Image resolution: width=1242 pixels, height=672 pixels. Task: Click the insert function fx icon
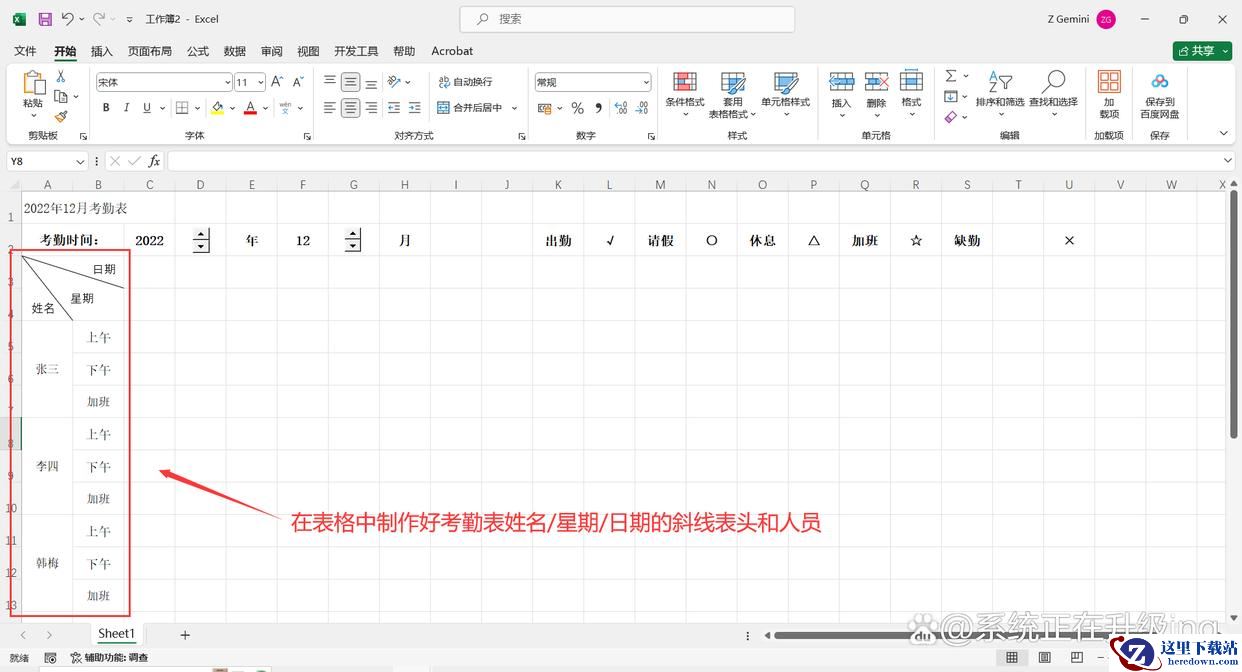154,161
